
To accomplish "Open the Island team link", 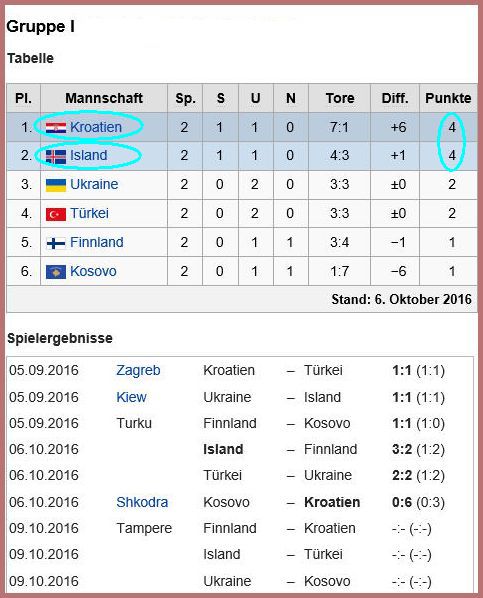I will [x=89, y=156].
